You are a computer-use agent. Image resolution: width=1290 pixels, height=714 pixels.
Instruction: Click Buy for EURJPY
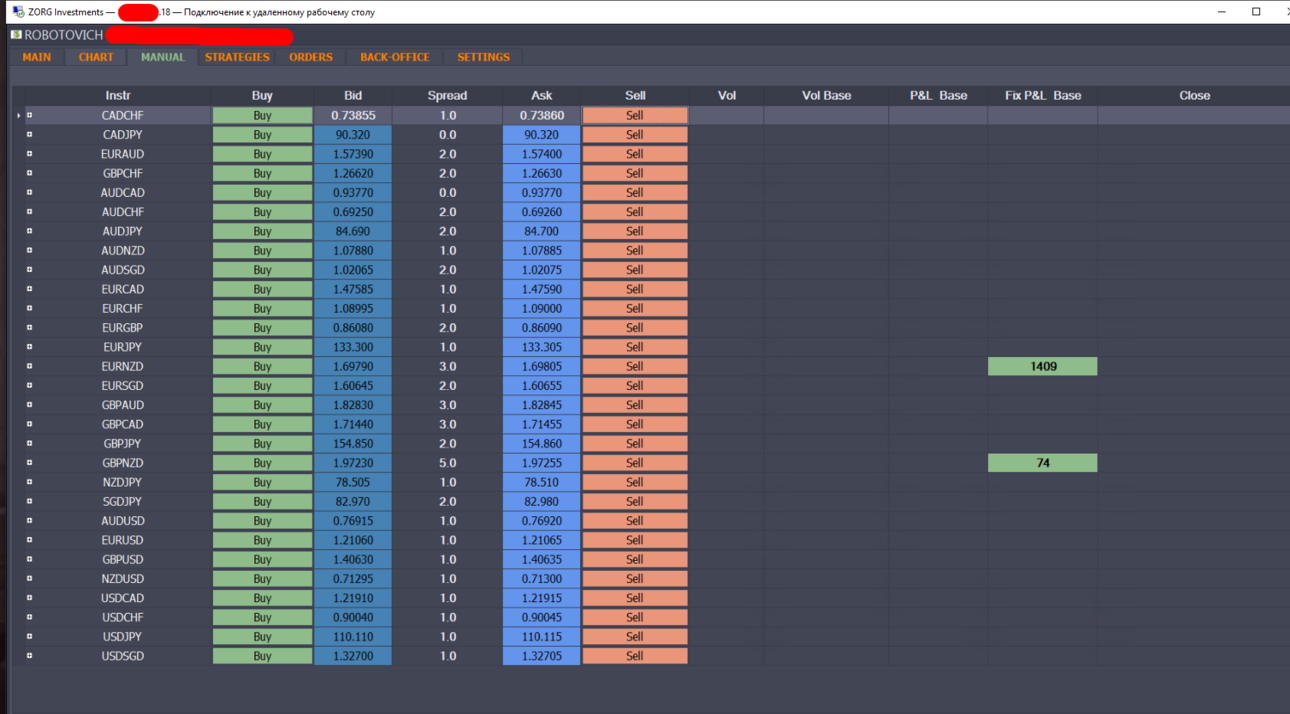[x=262, y=347]
